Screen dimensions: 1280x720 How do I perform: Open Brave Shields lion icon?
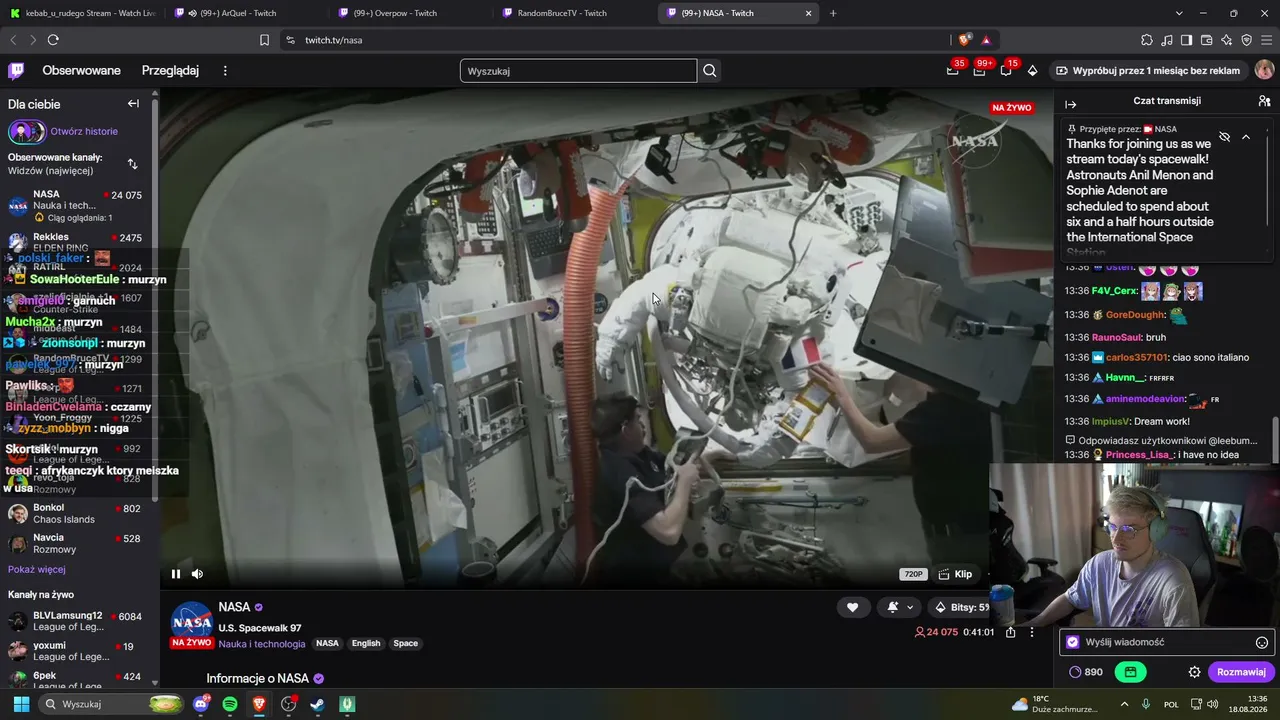coord(964,40)
